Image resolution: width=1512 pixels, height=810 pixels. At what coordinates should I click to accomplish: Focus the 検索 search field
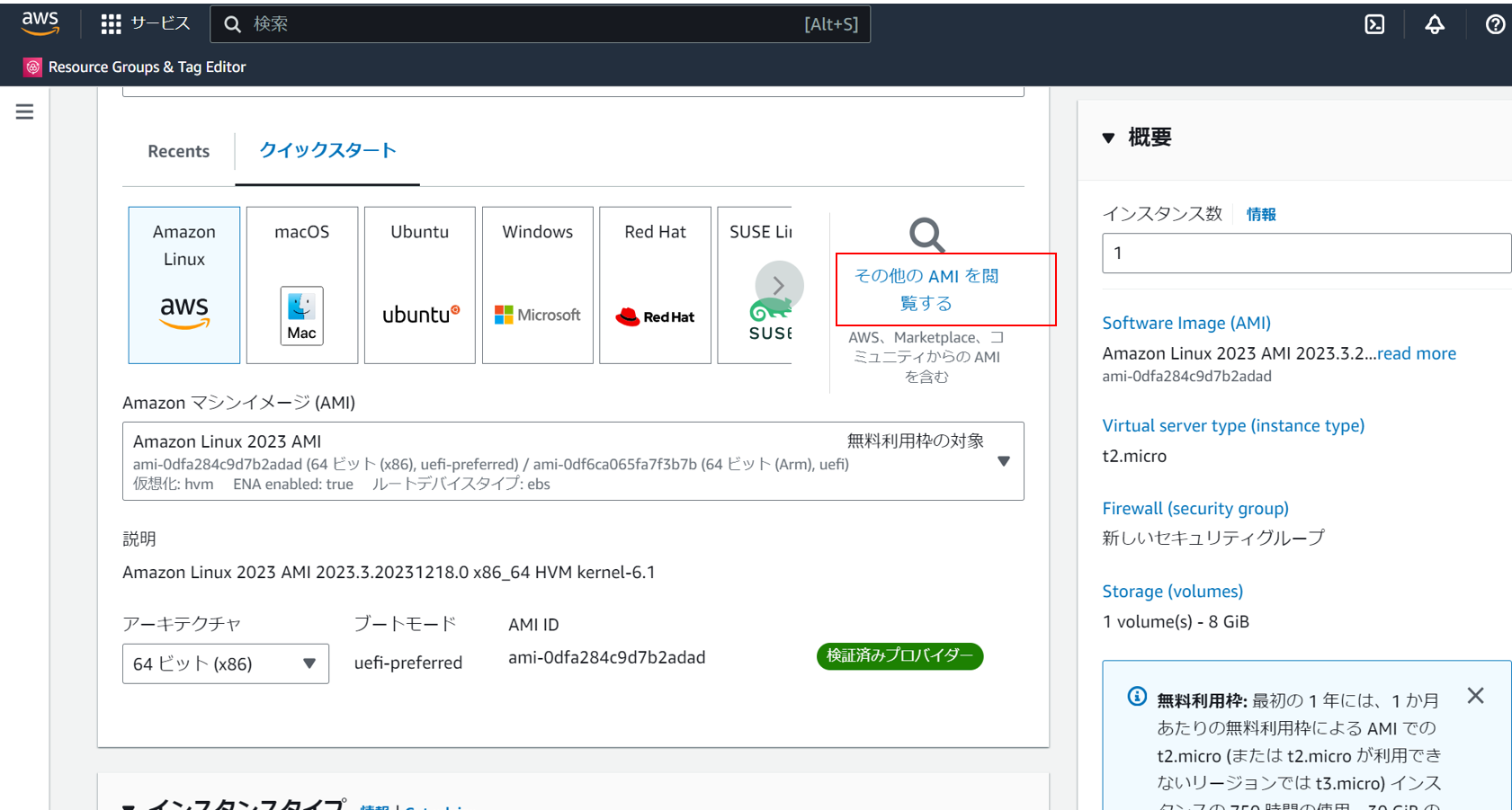click(x=540, y=24)
